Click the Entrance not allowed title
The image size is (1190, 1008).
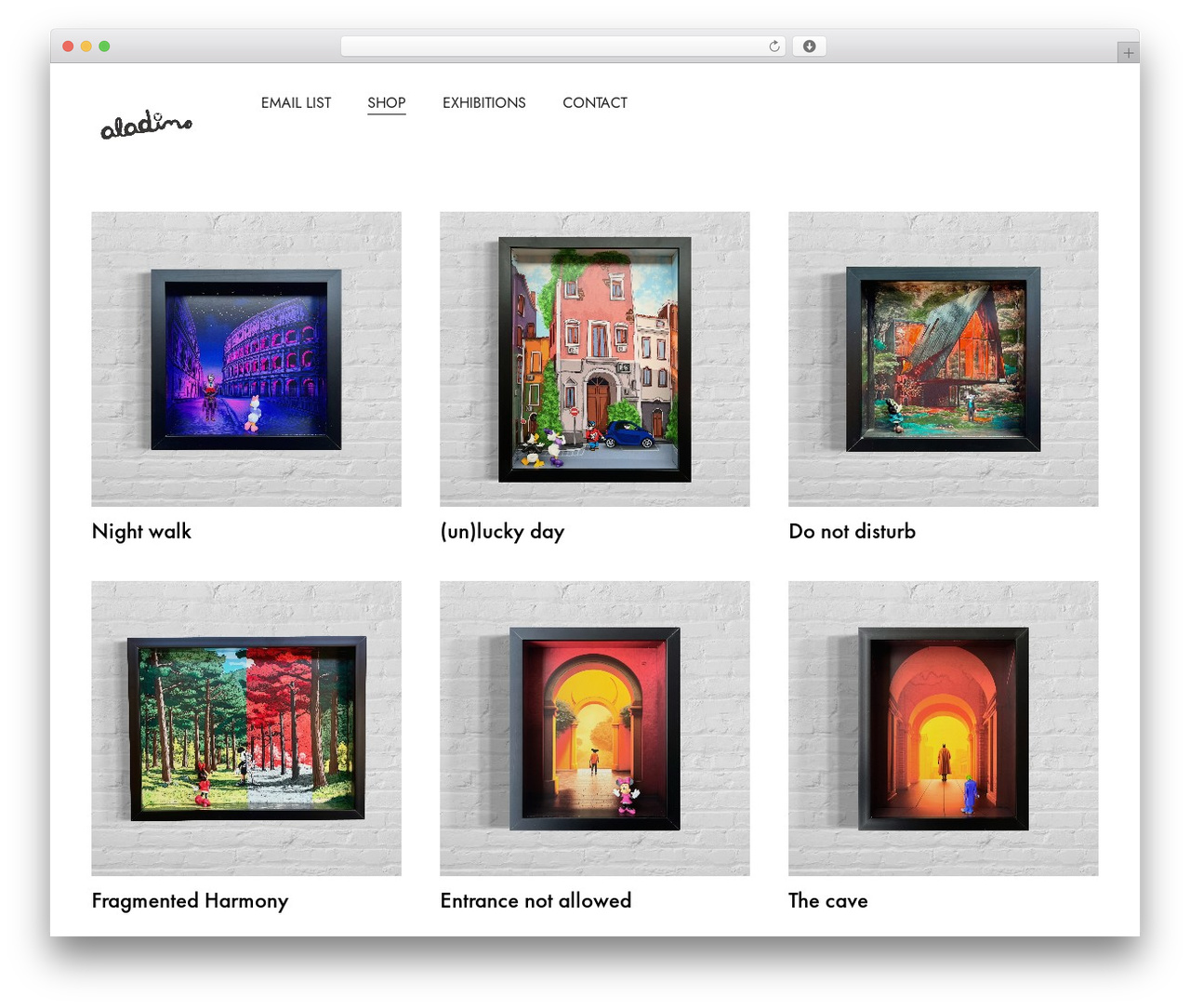[535, 900]
